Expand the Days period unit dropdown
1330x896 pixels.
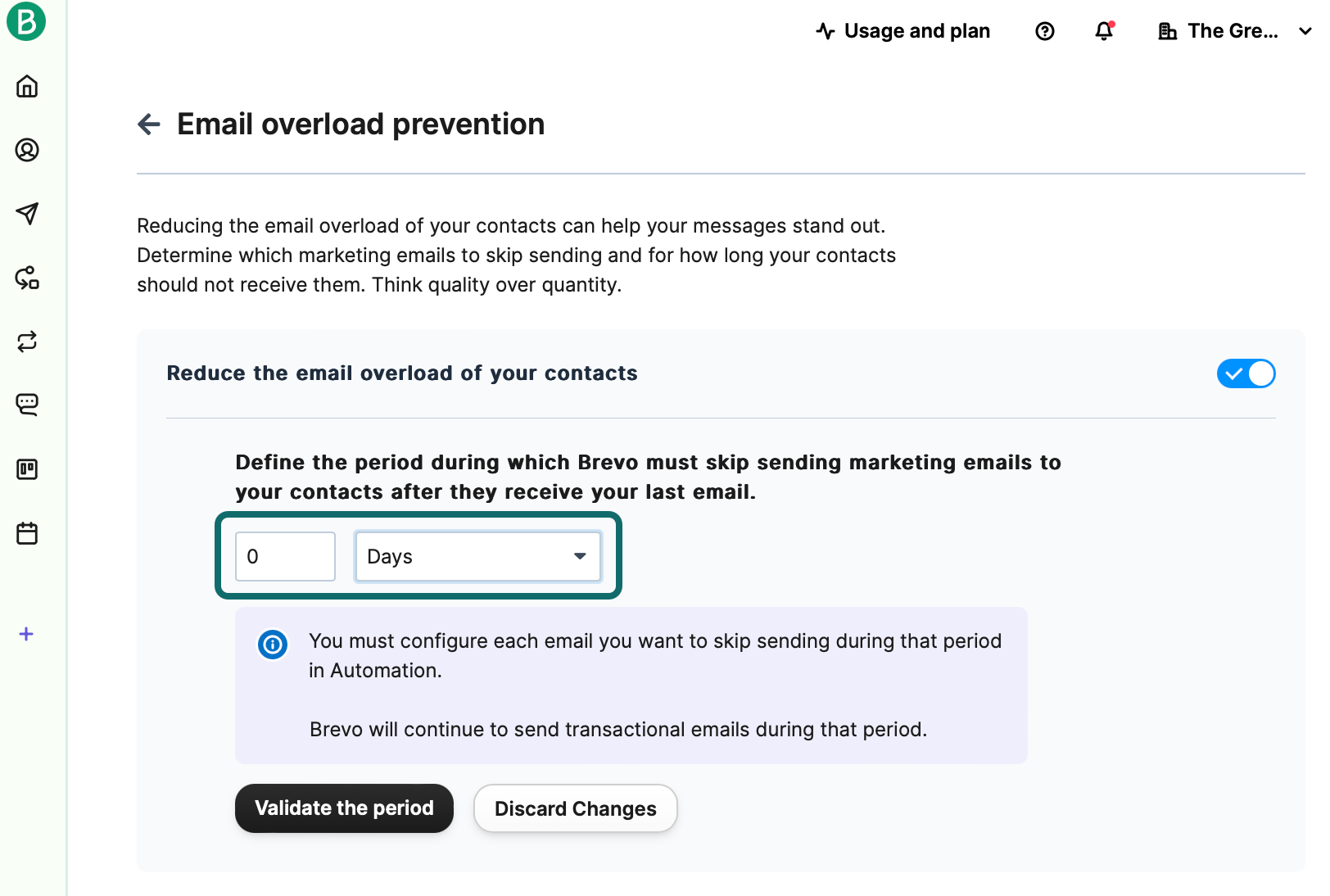pos(477,557)
